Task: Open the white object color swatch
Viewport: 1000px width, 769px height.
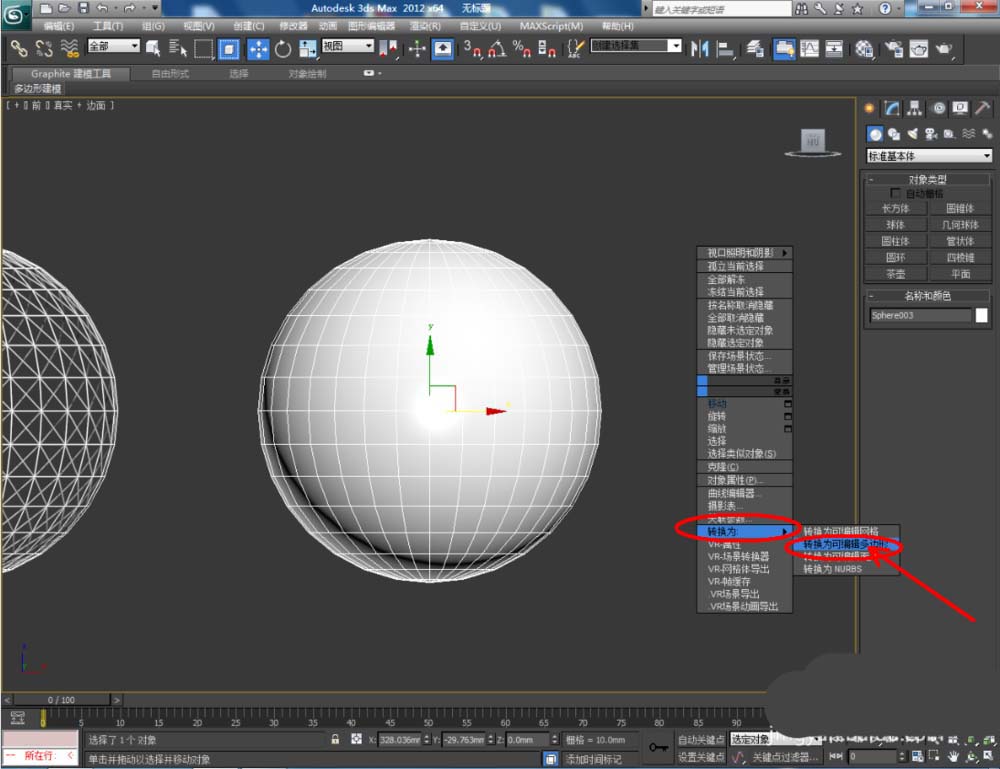Action: click(982, 315)
